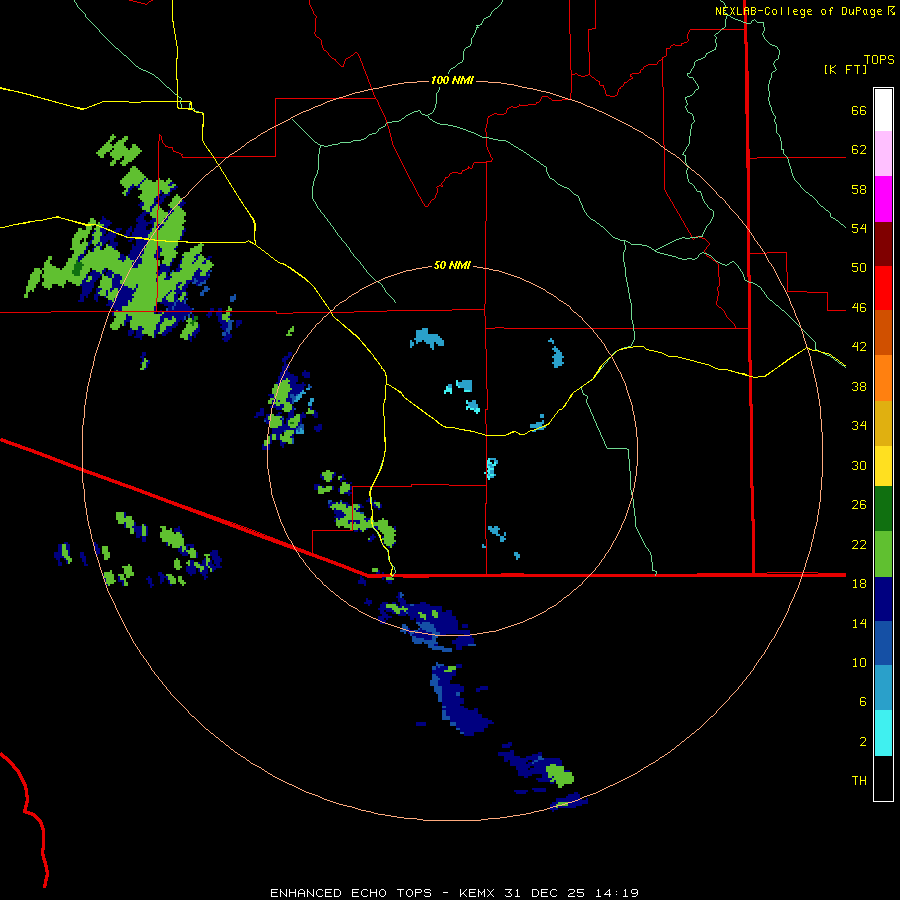
Task: Click the '54' legend value
Action: [x=859, y=228]
